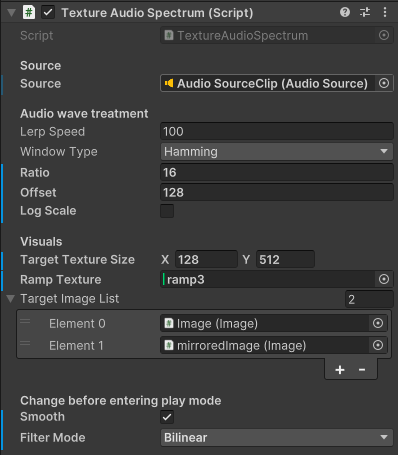Click the Smooth label
The height and width of the screenshot is (455, 398).
click(x=42, y=417)
